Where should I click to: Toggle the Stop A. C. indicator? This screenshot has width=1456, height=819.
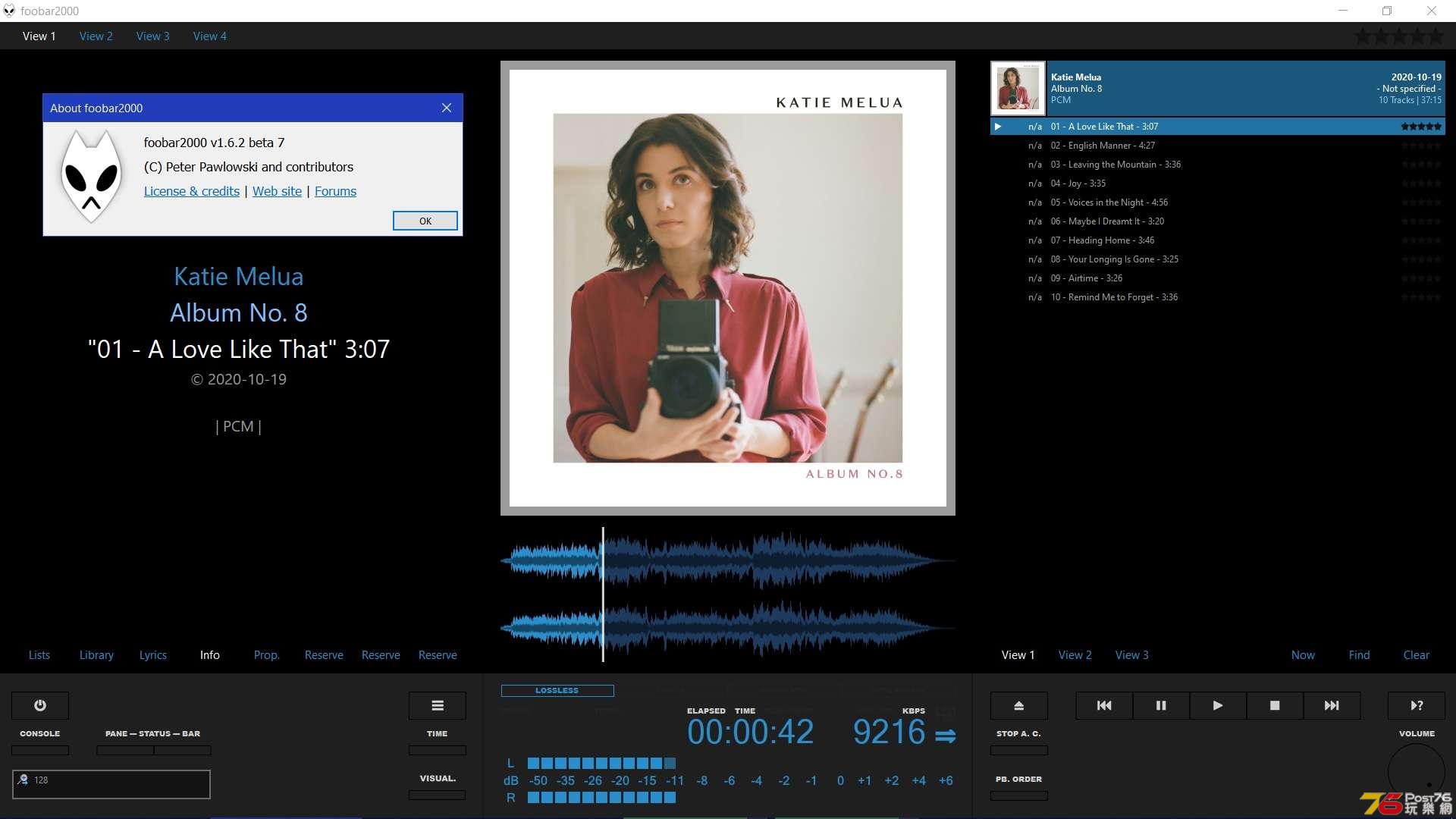pyautogui.click(x=1019, y=750)
